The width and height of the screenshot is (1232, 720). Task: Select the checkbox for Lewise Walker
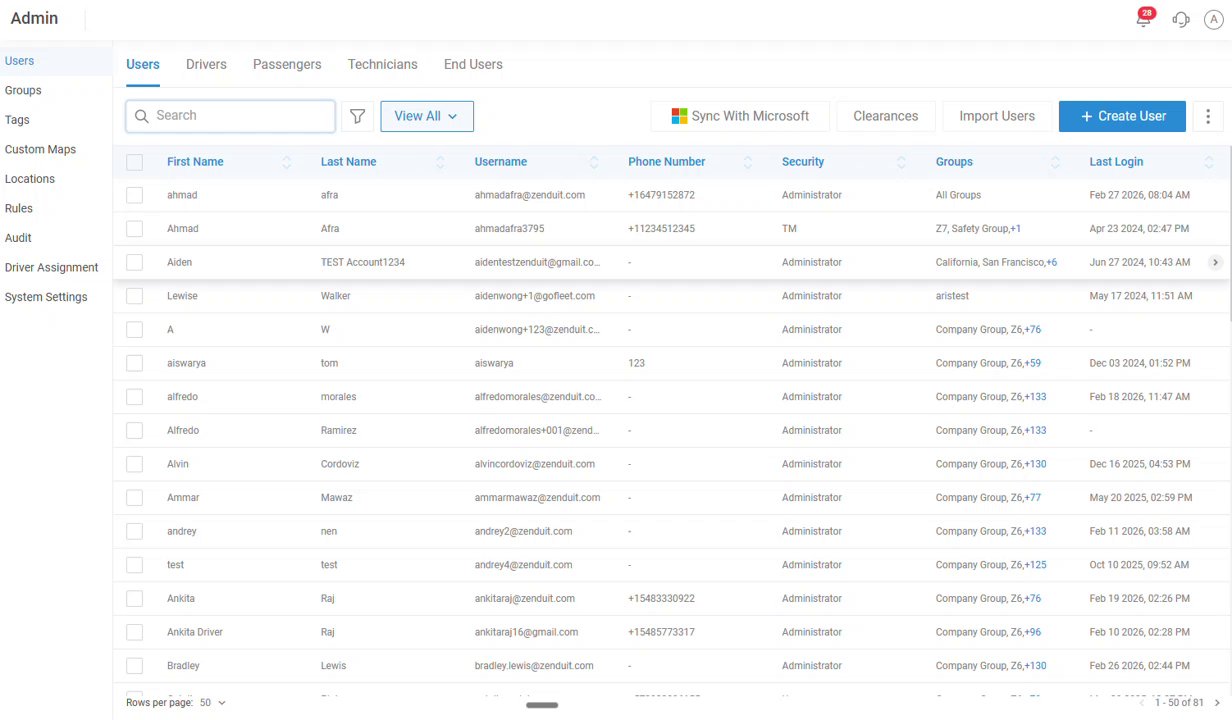click(135, 296)
